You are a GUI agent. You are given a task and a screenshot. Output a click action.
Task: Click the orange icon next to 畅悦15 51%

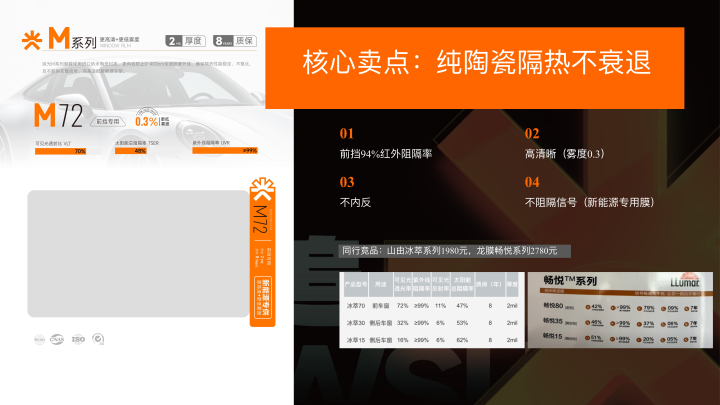pyautogui.click(x=588, y=338)
